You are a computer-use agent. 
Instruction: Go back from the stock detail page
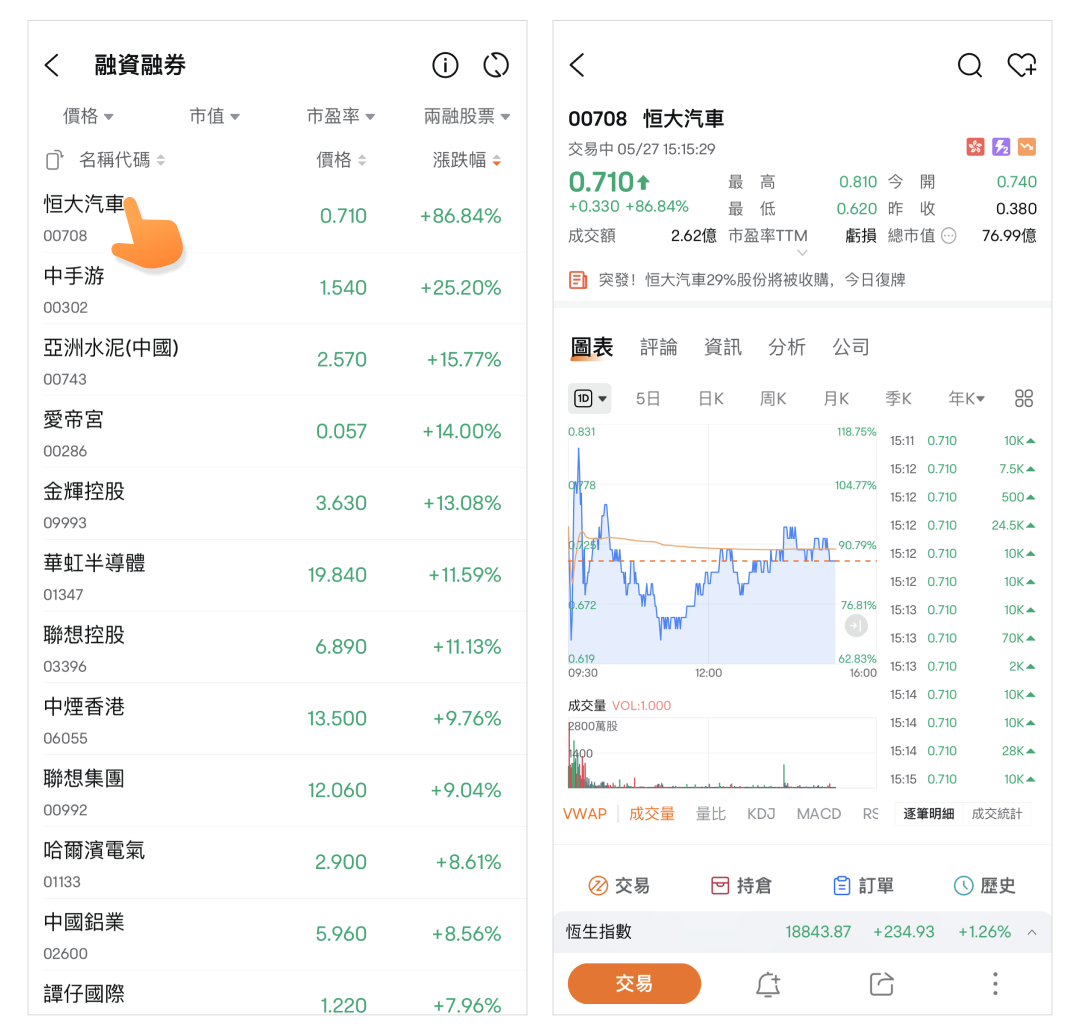577,66
